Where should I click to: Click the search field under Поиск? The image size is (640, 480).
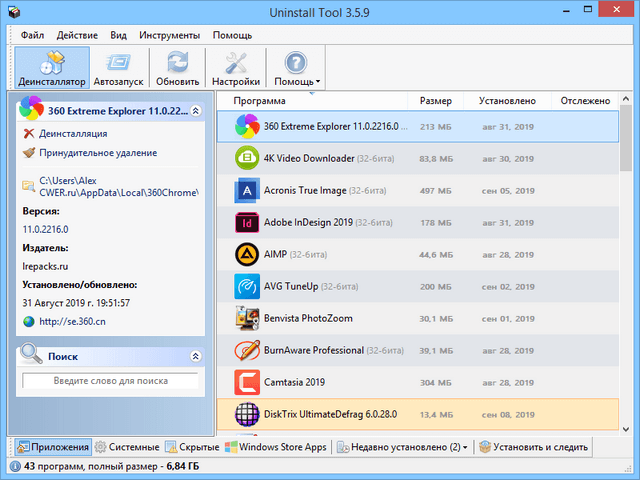coord(110,381)
